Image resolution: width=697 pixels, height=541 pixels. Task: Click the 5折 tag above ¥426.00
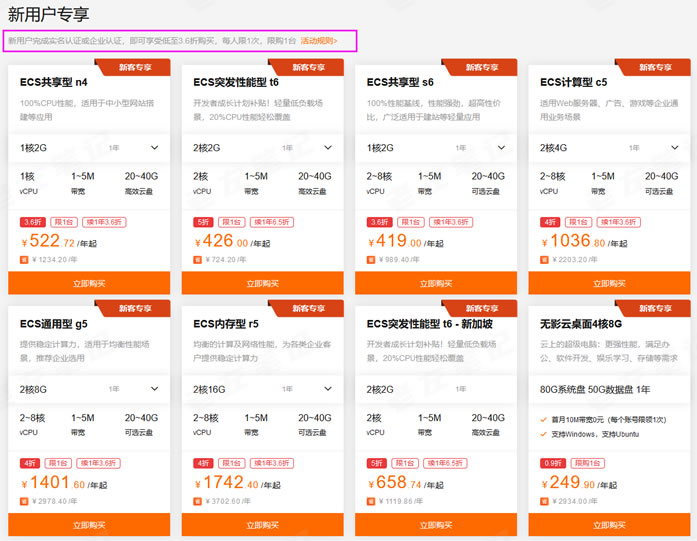(203, 222)
